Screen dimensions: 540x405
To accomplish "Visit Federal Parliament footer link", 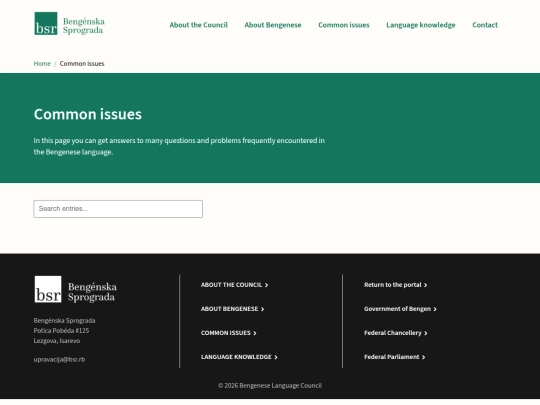I will (394, 357).
